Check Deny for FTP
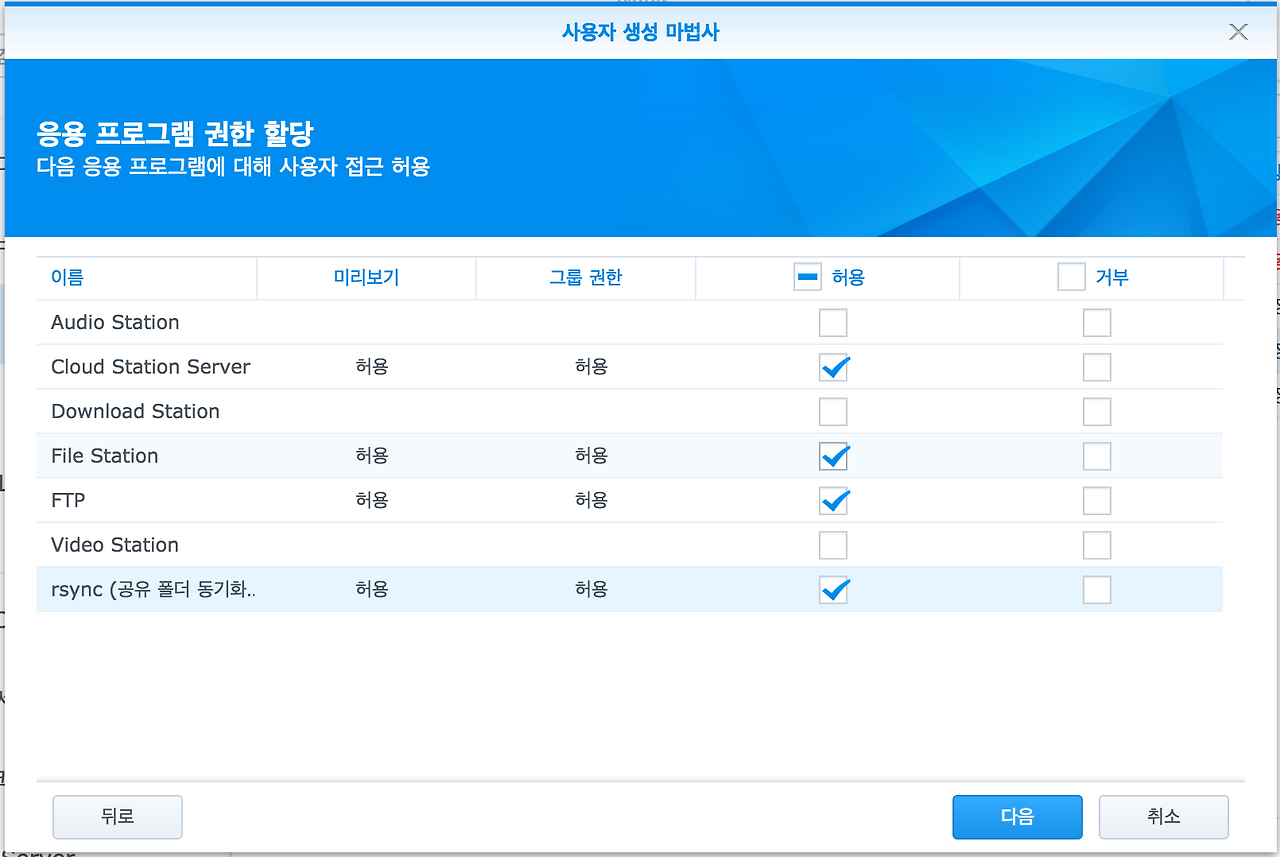Image resolution: width=1280 pixels, height=857 pixels. tap(1096, 500)
